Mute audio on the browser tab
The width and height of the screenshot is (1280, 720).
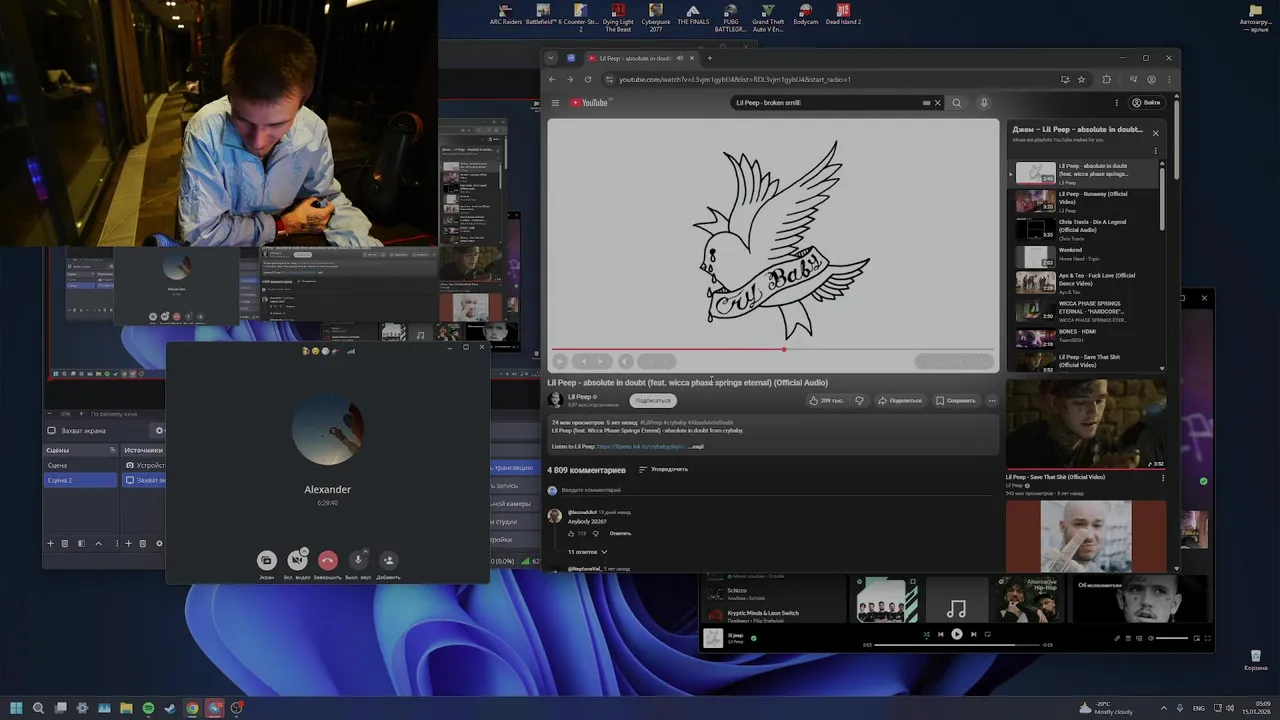click(680, 58)
